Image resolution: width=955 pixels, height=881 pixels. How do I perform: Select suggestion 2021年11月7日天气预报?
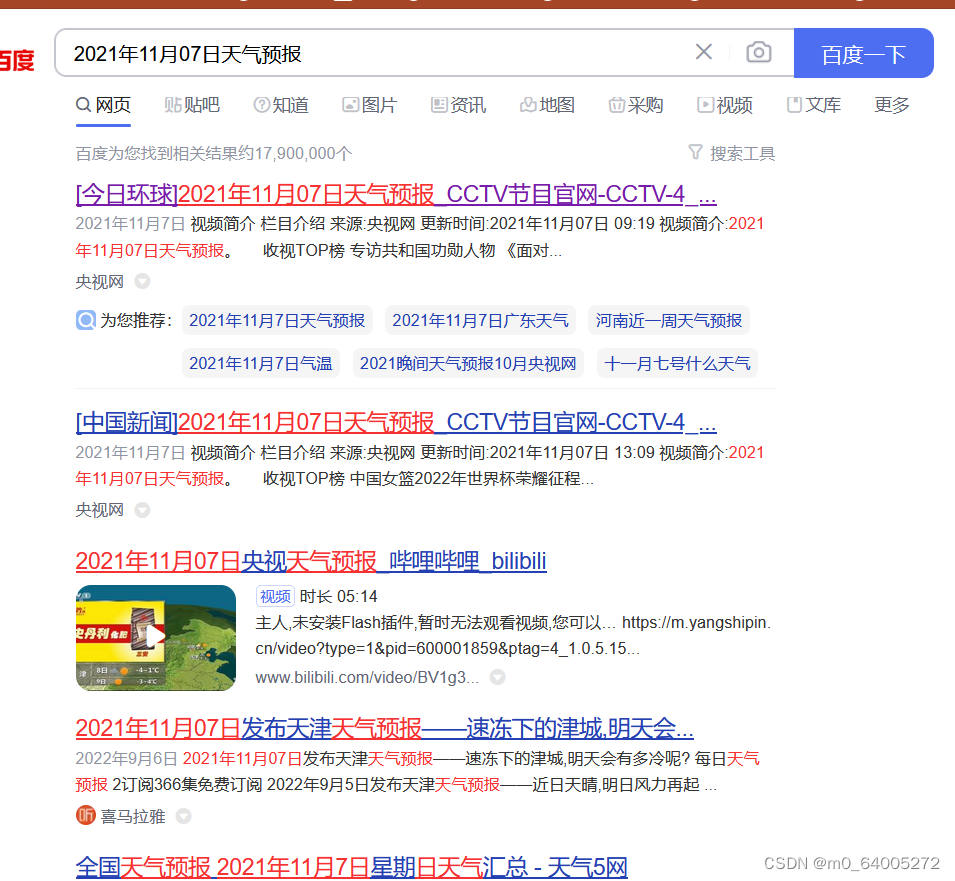pos(277,320)
